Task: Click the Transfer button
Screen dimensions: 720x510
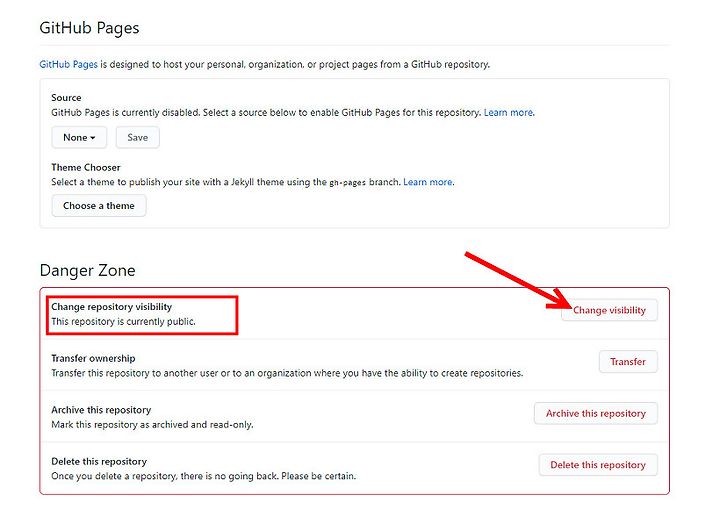Action: tap(628, 362)
